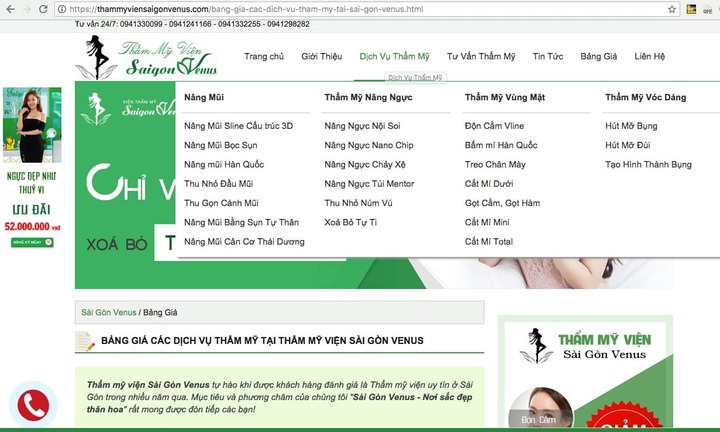The width and height of the screenshot is (720, 432).
Task: Select Nâng Ngực Nội Soi link
Action: 362,127
